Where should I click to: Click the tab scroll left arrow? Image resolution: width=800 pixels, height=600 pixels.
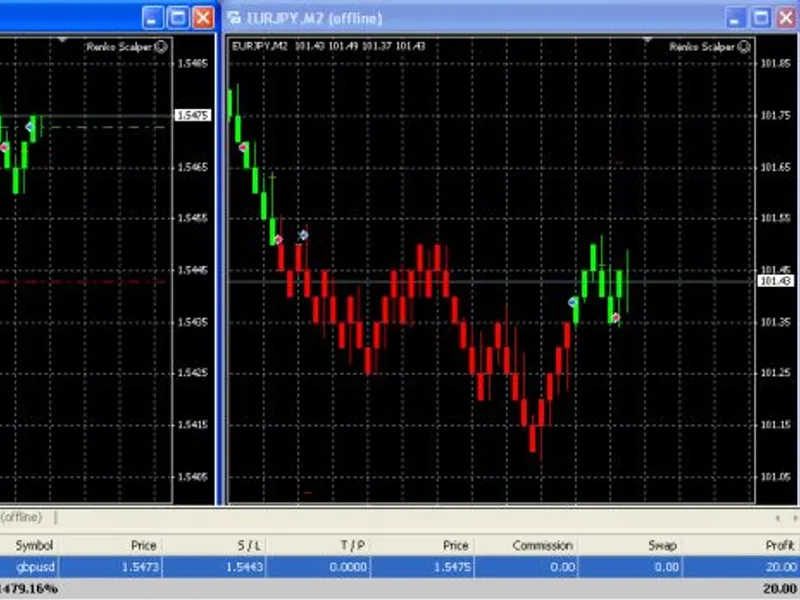point(778,518)
